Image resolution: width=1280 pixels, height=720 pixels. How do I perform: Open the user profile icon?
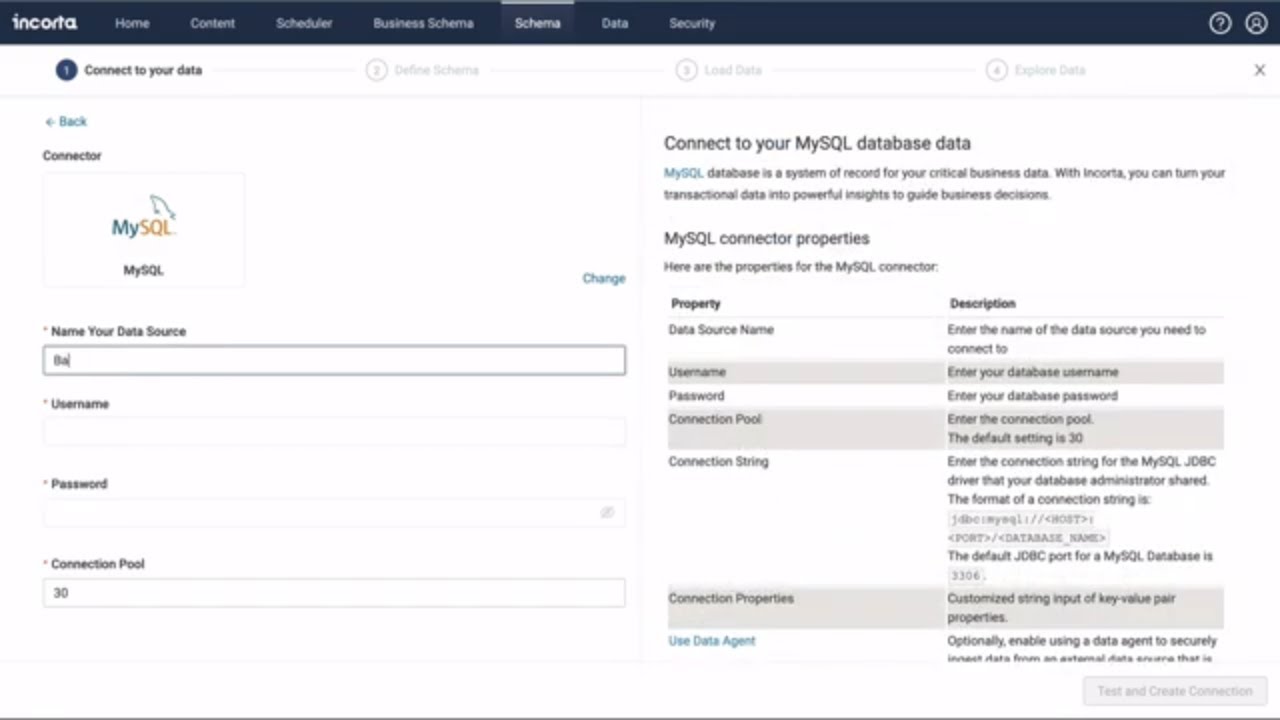pos(1256,23)
